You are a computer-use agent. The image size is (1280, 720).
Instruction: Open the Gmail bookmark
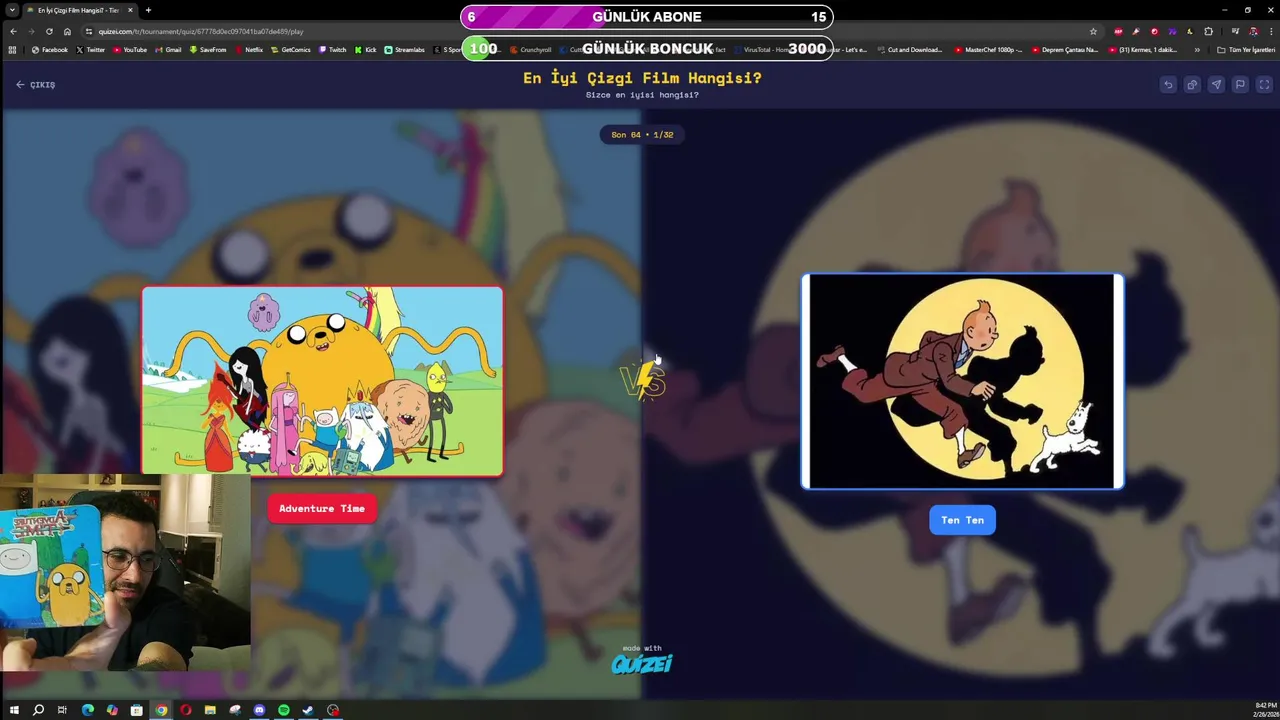coord(168,49)
